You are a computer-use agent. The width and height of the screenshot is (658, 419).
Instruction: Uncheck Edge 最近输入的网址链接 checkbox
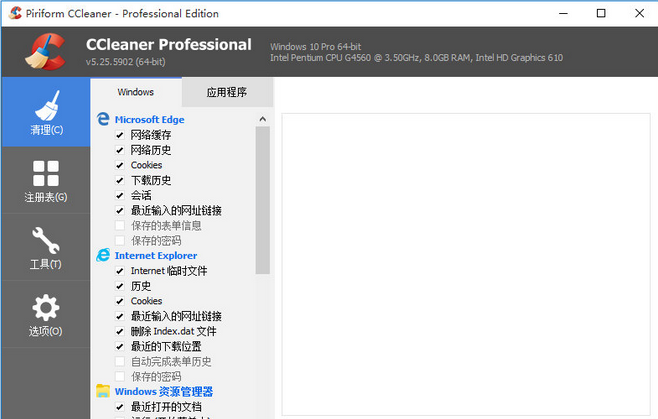[120, 210]
